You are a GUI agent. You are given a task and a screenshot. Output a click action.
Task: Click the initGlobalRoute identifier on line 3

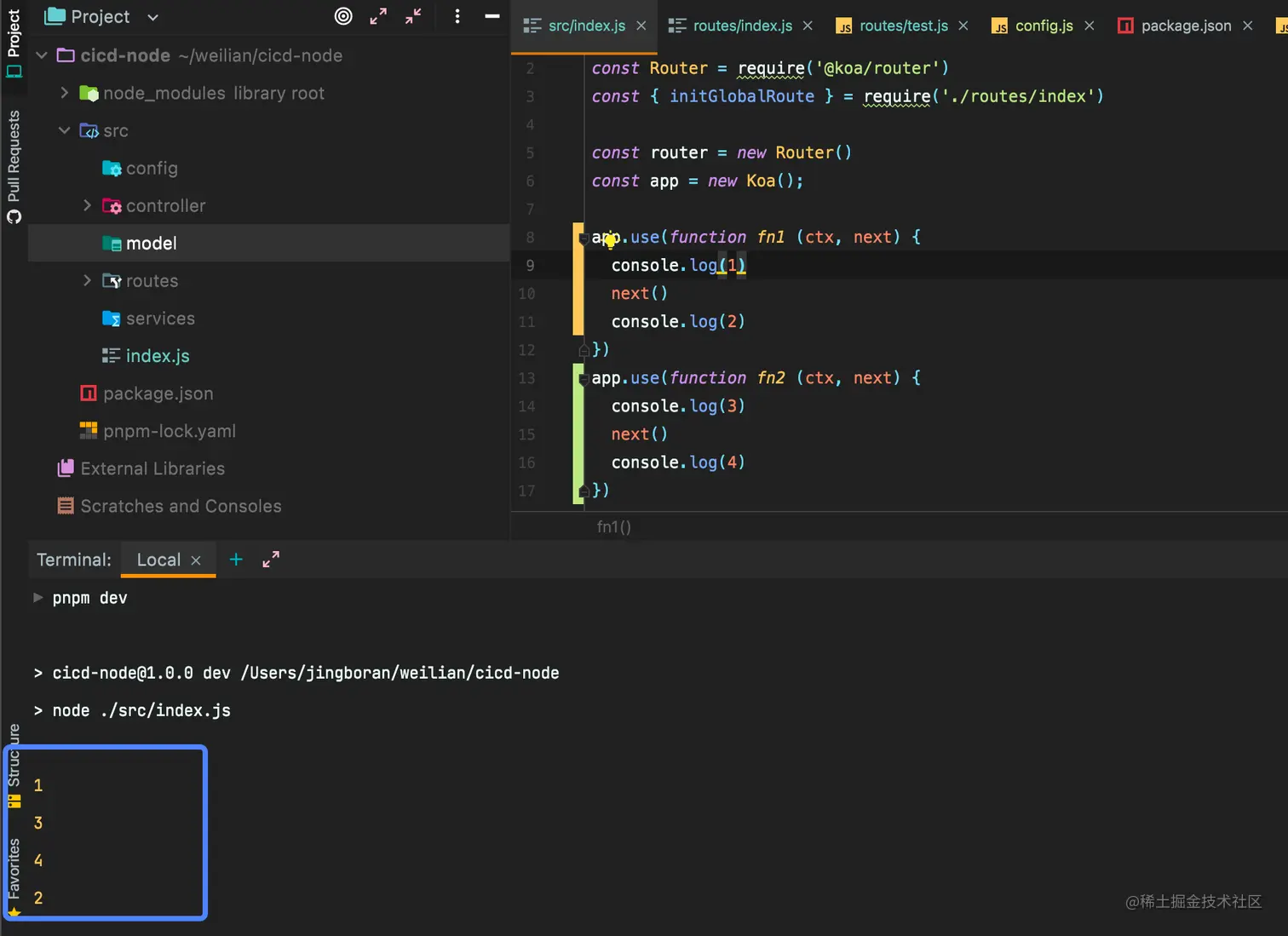pyautogui.click(x=742, y=96)
